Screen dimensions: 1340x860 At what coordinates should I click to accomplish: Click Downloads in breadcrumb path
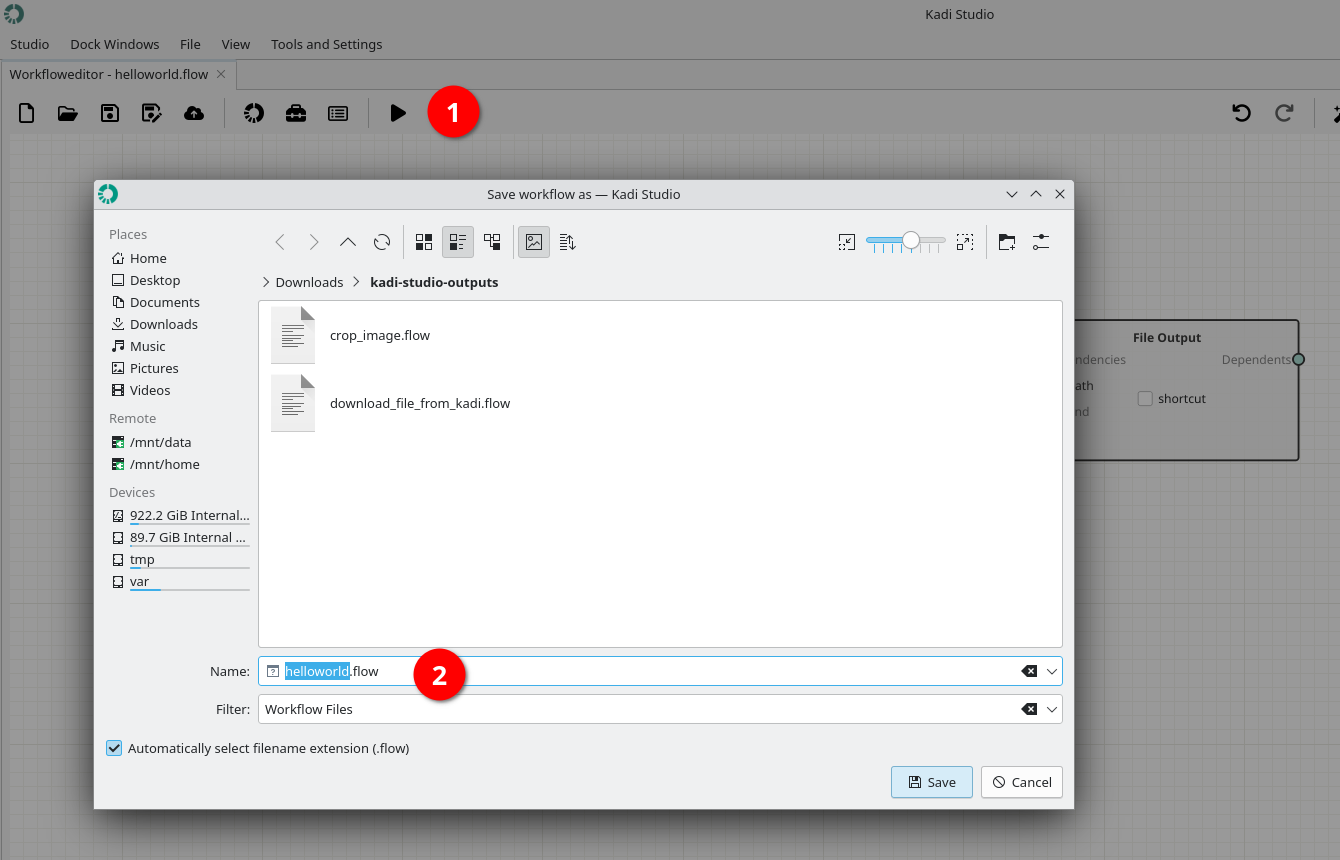pyautogui.click(x=309, y=282)
